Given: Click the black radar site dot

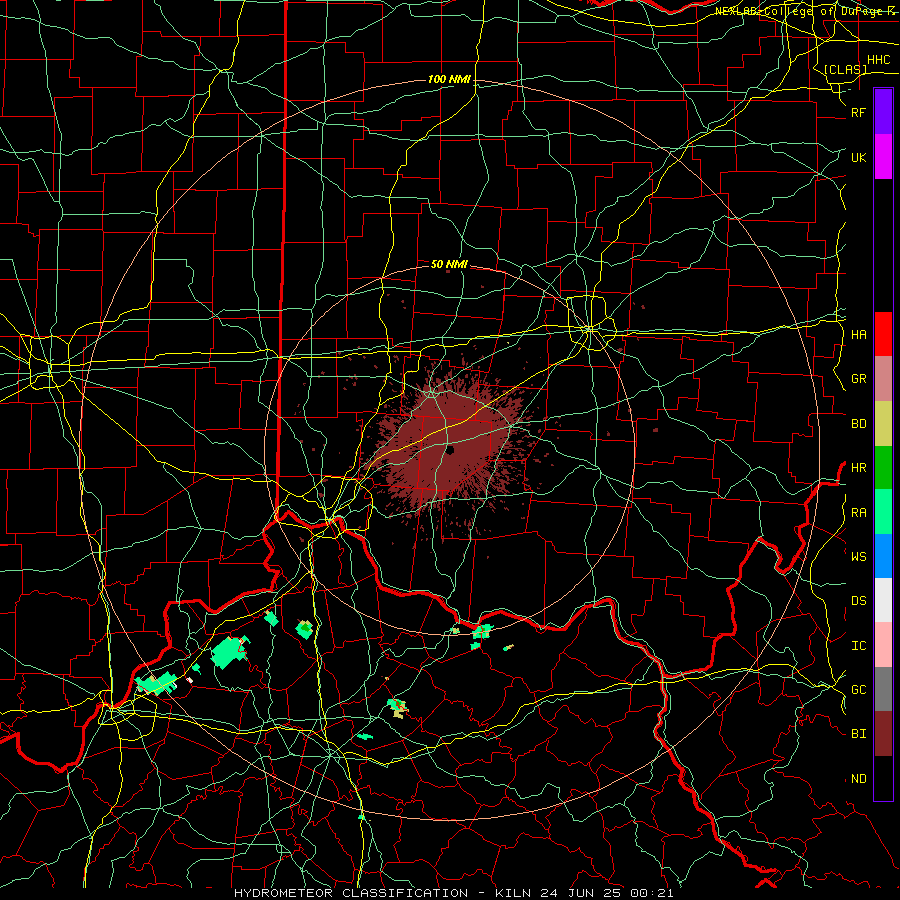Looking at the screenshot, I should click(451, 450).
